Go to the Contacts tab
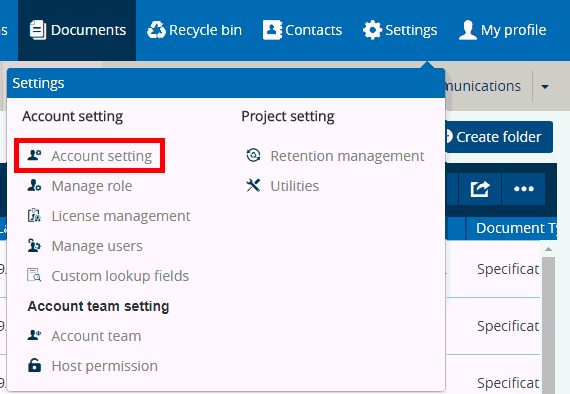Image resolution: width=570 pixels, height=394 pixels. pyautogui.click(x=302, y=30)
